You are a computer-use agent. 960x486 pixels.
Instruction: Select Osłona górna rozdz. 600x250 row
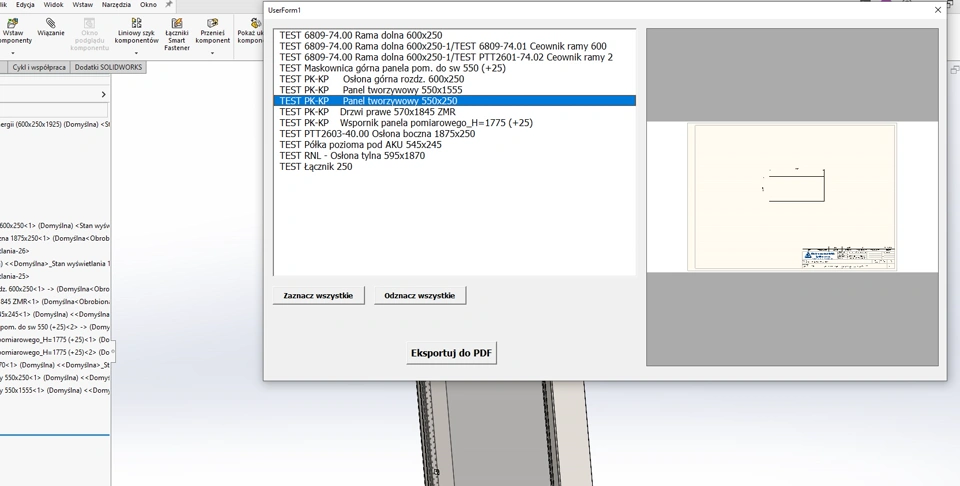click(x=454, y=79)
